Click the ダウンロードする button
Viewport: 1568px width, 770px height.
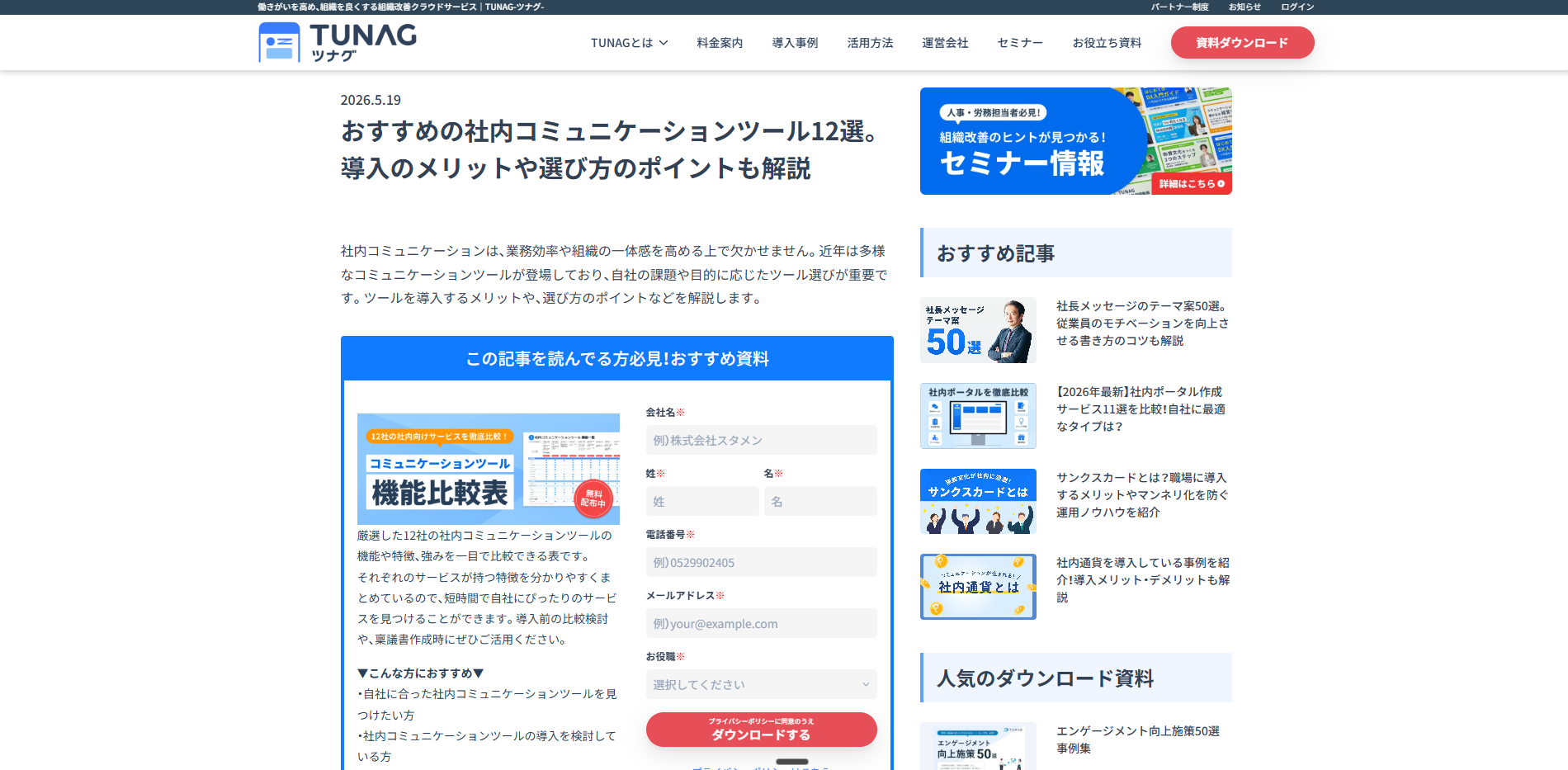pyautogui.click(x=761, y=730)
